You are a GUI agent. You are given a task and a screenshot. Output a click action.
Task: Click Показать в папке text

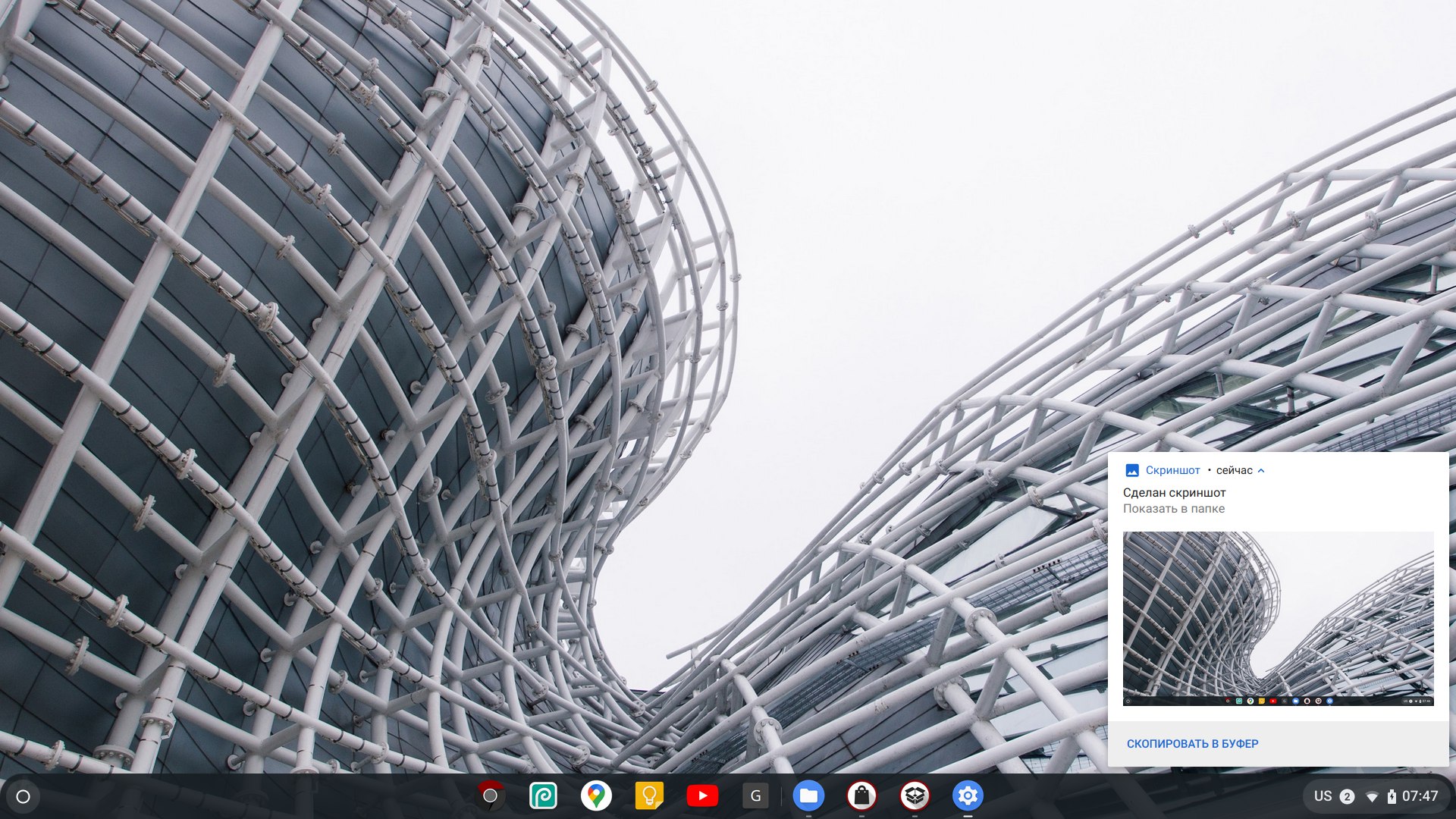(1174, 509)
